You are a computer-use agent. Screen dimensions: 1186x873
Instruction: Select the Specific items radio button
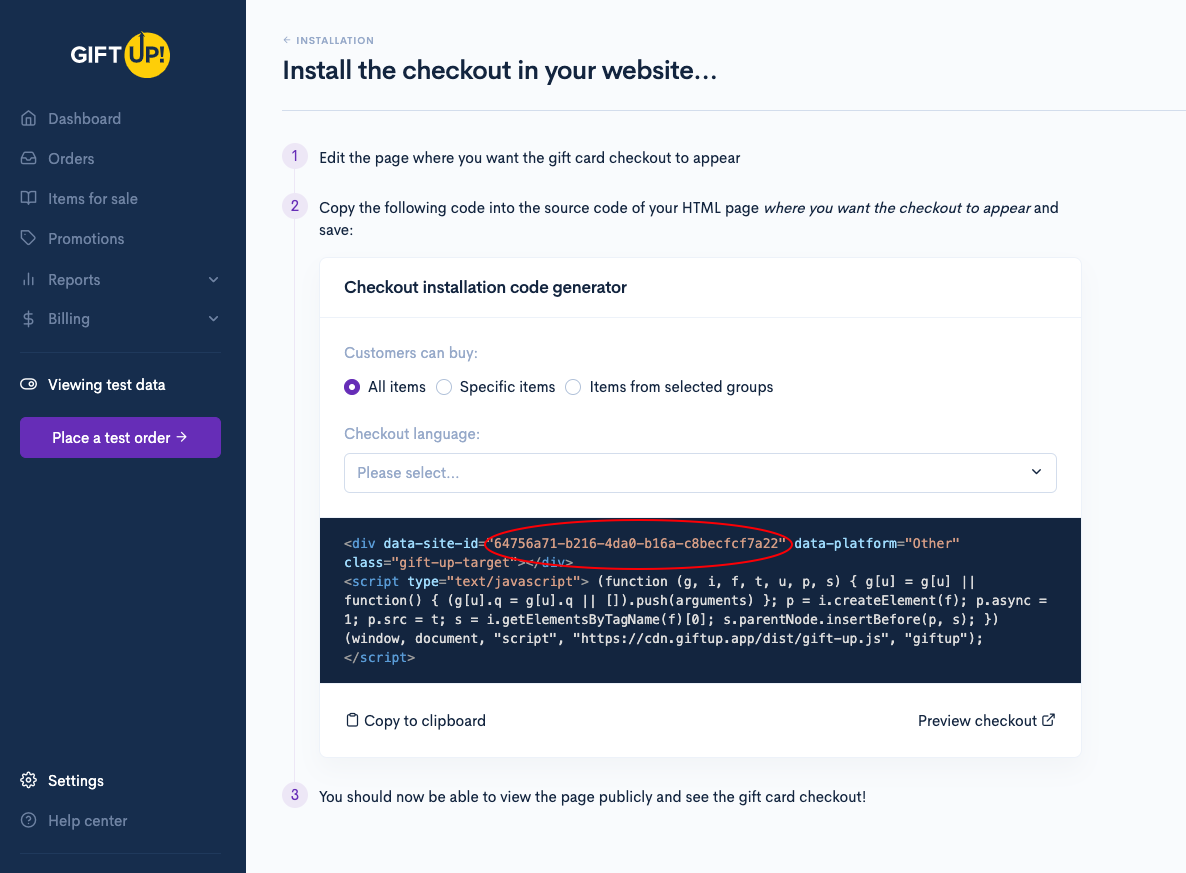[444, 387]
